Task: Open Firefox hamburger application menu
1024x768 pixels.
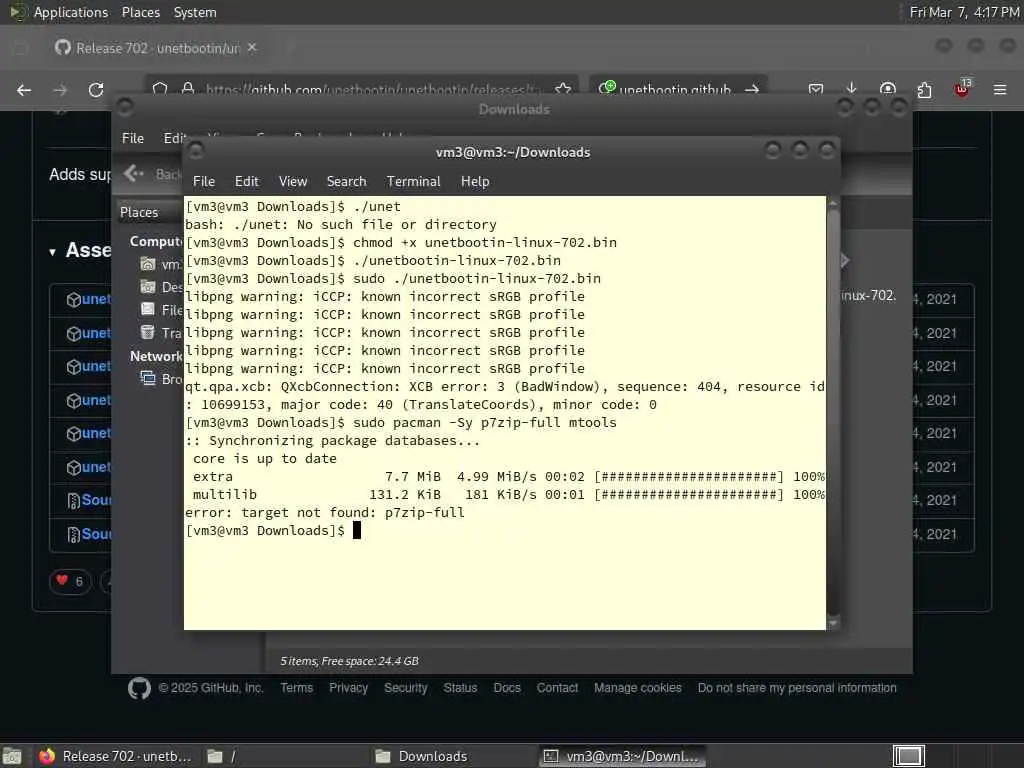Action: click(999, 89)
